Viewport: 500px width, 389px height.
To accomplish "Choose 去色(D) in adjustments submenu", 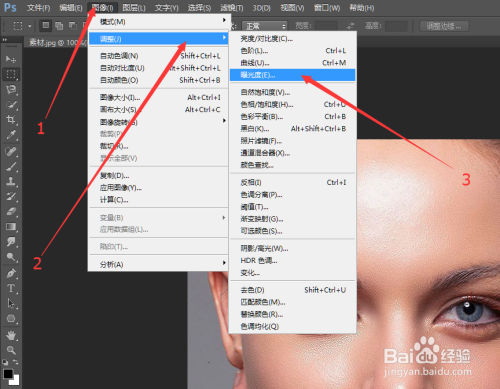I will tap(293, 290).
